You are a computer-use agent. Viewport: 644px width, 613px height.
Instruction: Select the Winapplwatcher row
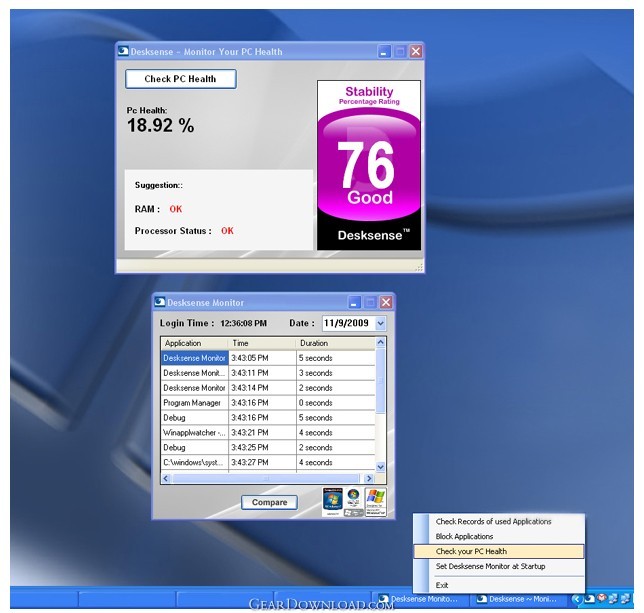(x=268, y=432)
